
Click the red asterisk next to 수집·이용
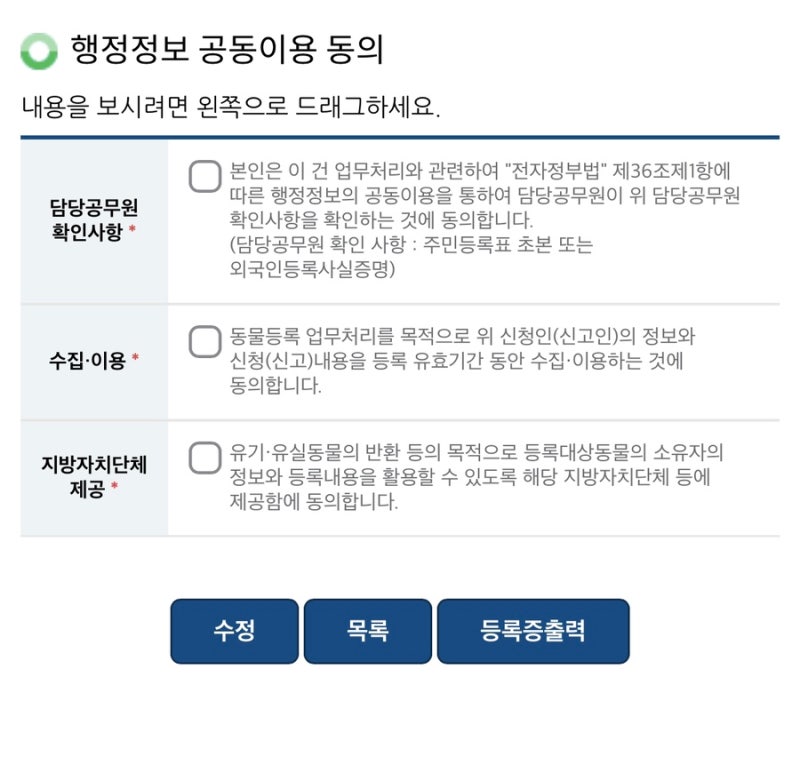[134, 356]
